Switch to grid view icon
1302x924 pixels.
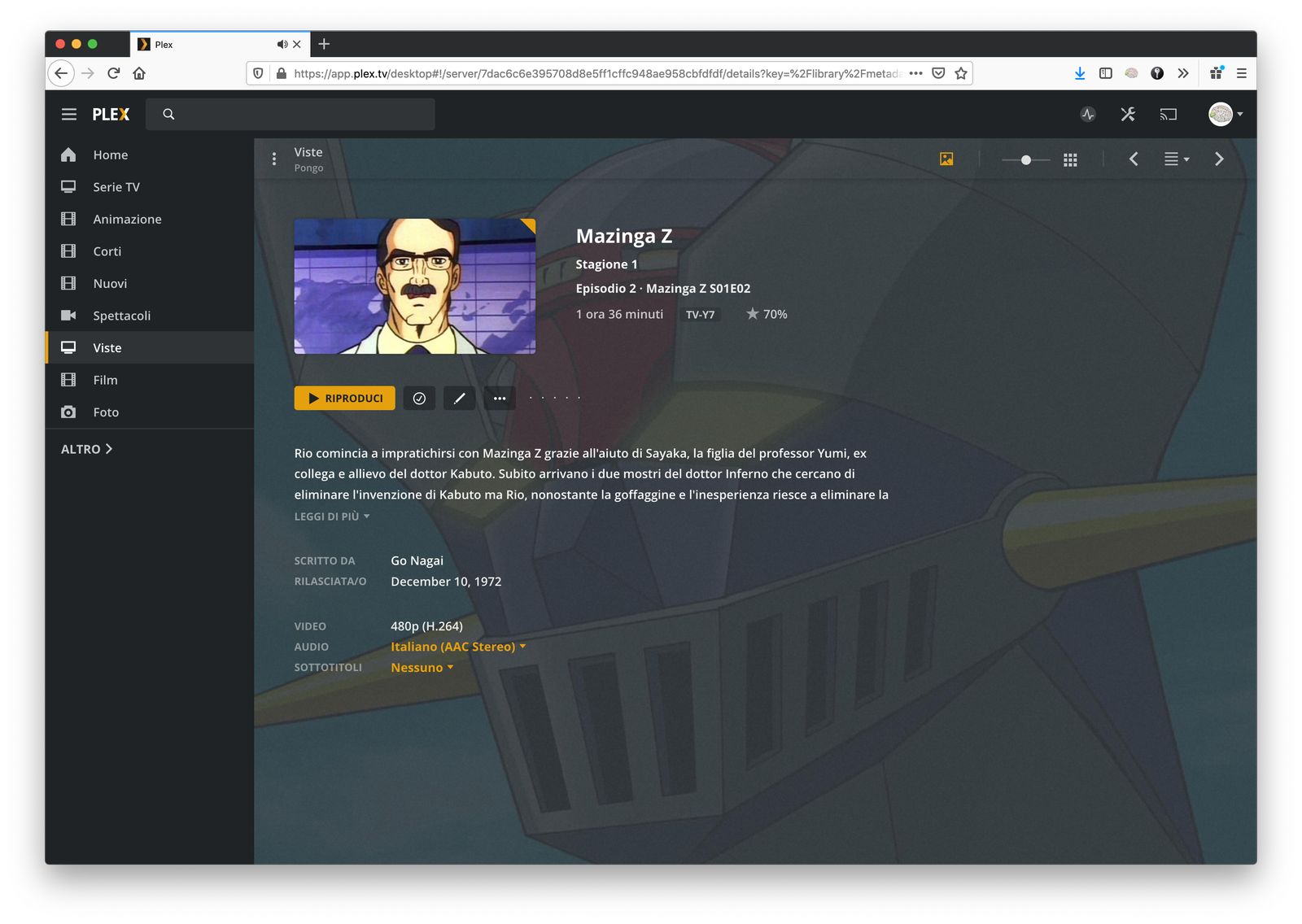(1071, 160)
